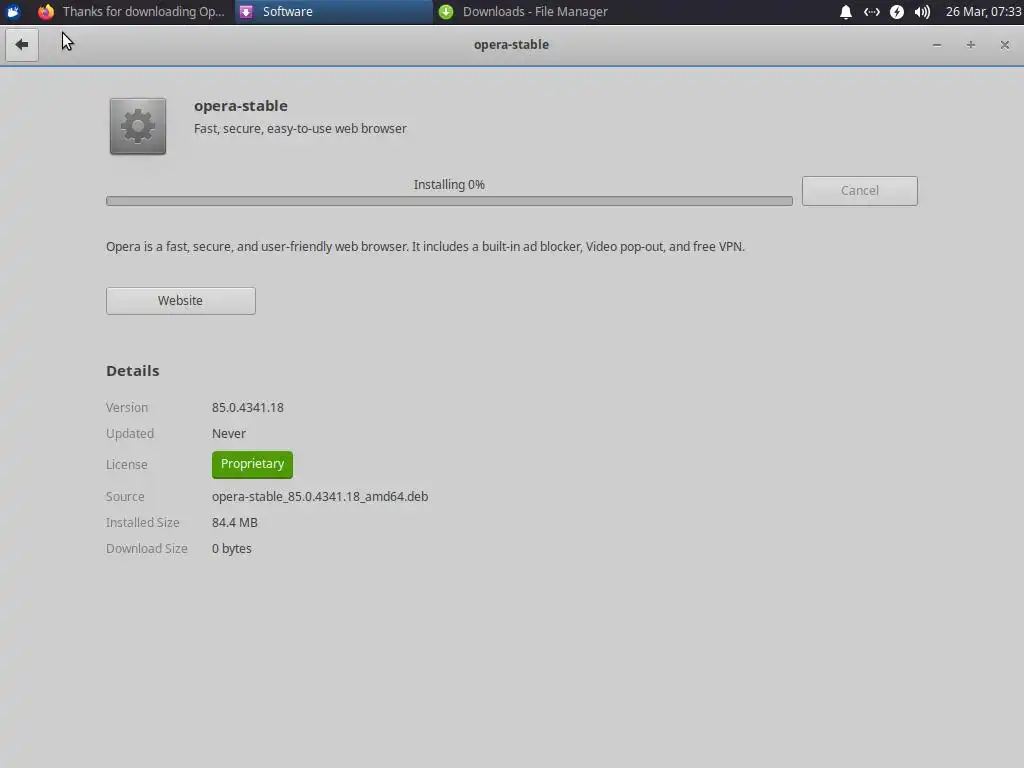Close the opera-stable window
This screenshot has height=768, width=1024.
1005,45
